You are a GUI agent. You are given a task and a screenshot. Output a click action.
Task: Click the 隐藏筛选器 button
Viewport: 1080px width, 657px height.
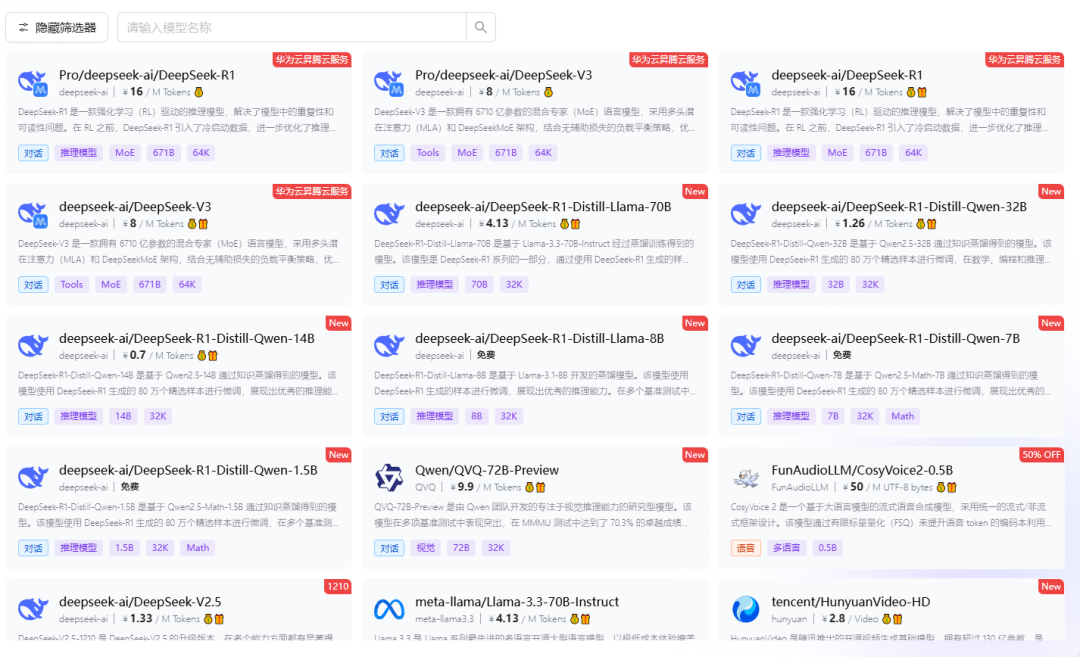click(x=56, y=28)
